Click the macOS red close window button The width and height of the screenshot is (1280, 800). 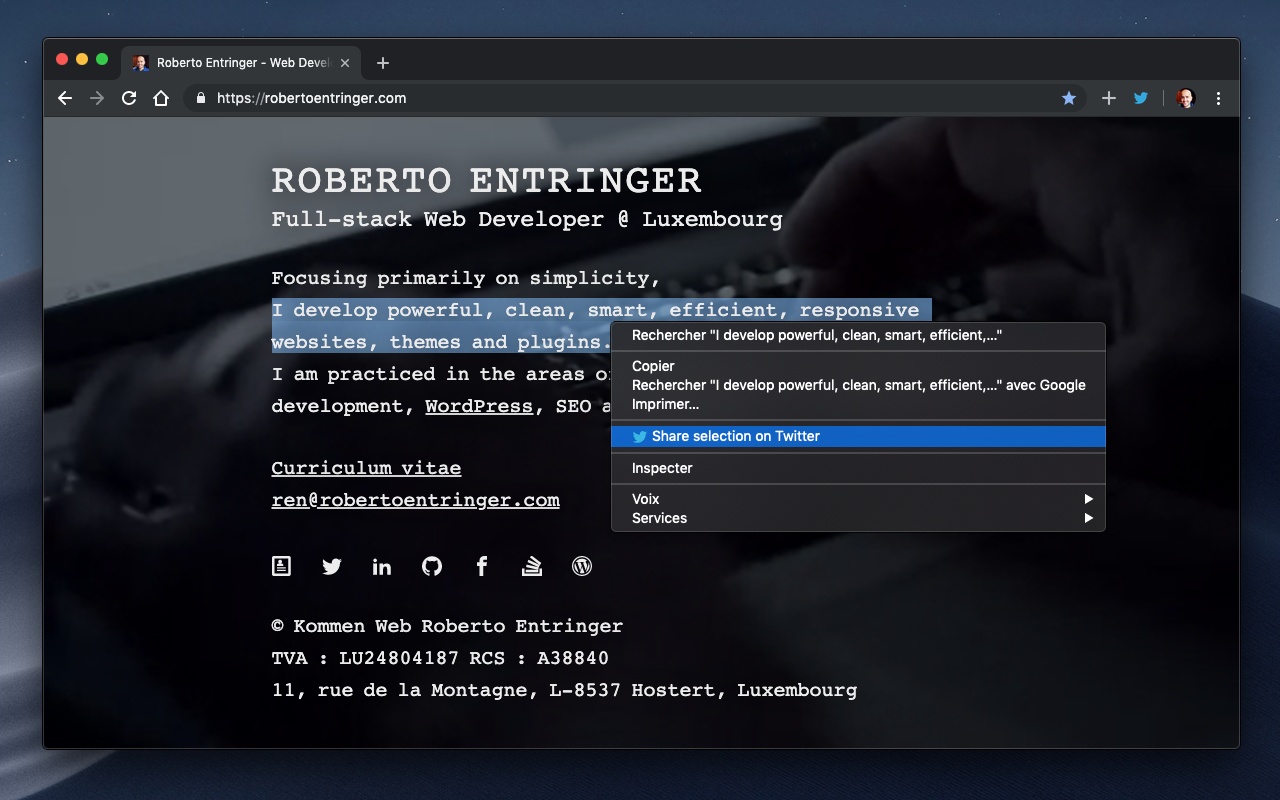tap(62, 60)
